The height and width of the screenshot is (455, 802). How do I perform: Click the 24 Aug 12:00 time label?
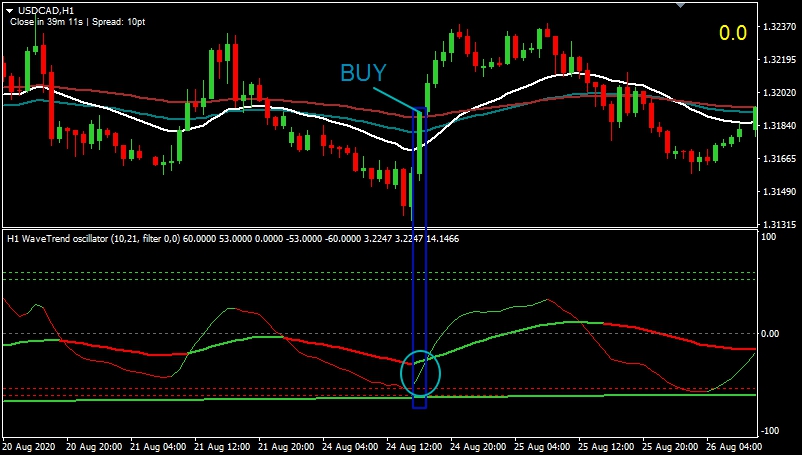(x=417, y=446)
